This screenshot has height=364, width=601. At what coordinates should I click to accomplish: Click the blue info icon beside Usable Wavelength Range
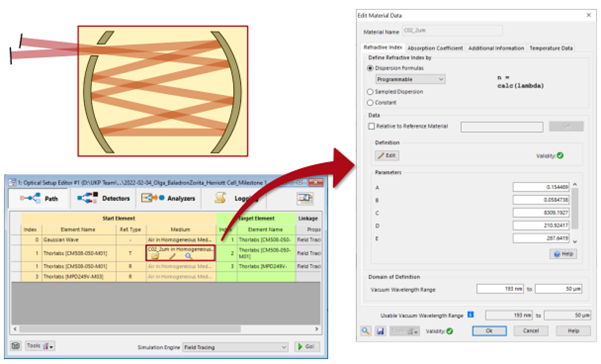tap(471, 315)
